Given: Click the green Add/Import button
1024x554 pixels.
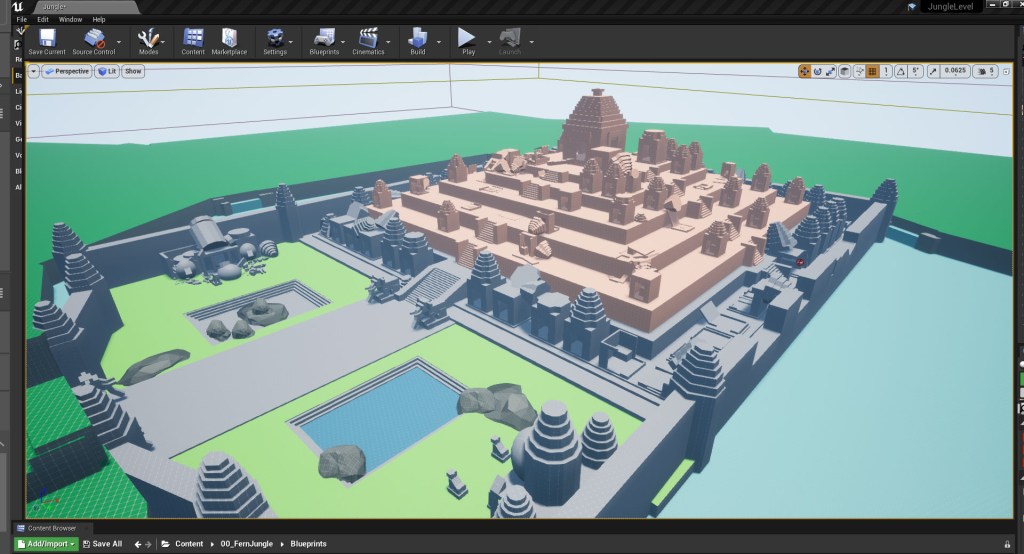Looking at the screenshot, I should pos(46,544).
